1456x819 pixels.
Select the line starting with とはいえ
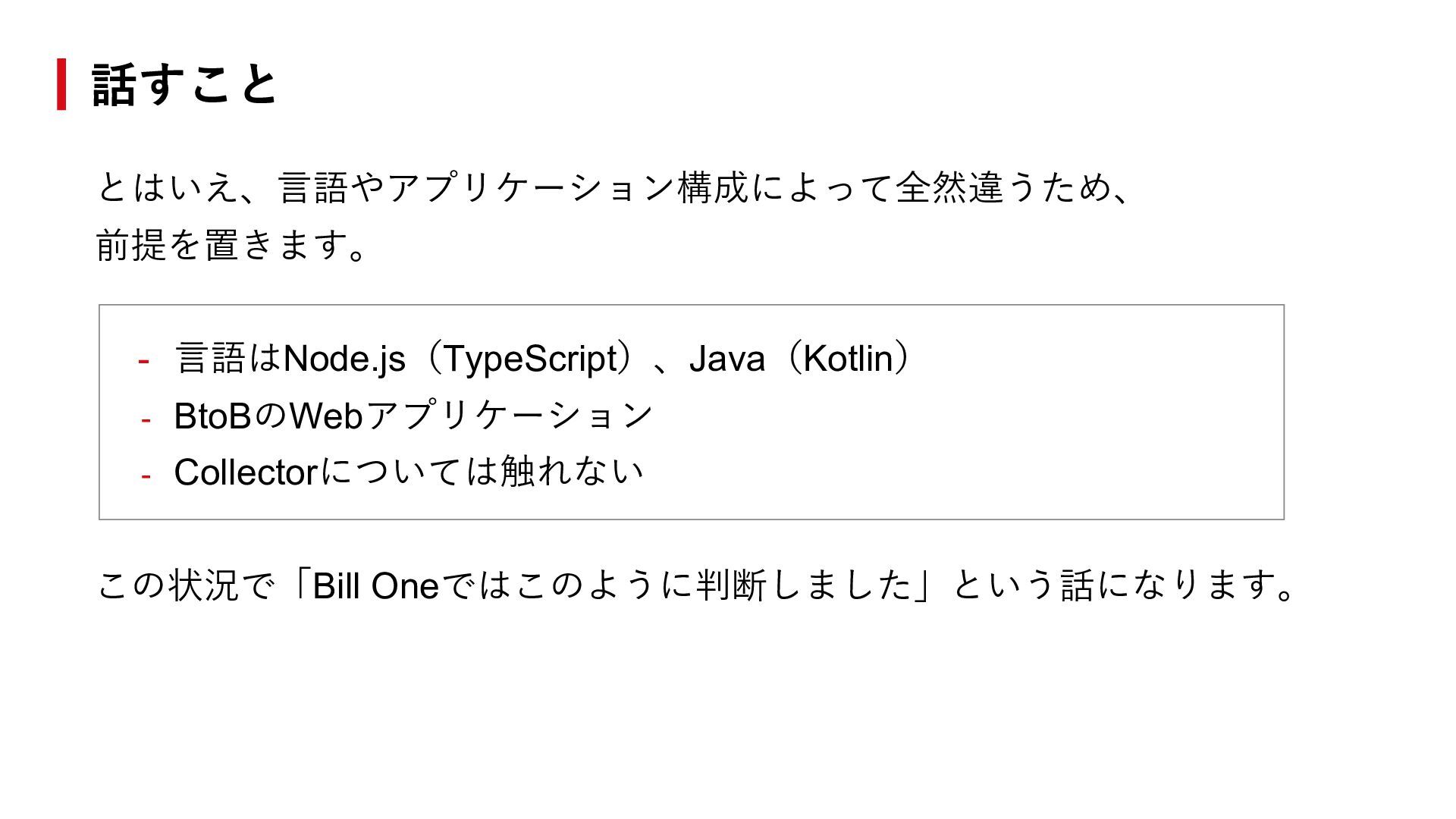(x=614, y=187)
